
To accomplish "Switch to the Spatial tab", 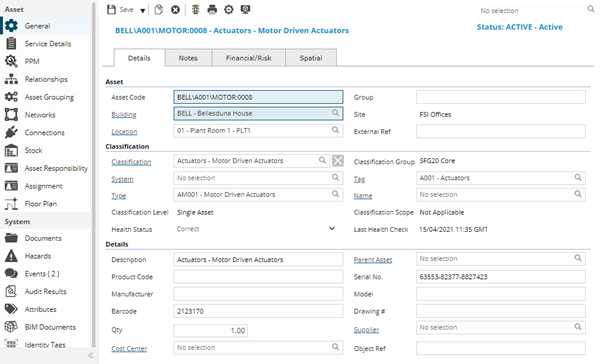I will pos(311,58).
